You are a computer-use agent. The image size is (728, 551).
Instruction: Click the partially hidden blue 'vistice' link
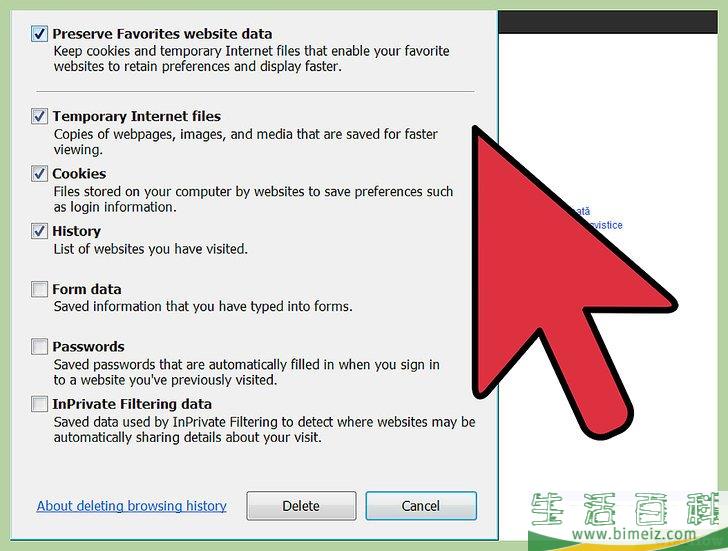[x=606, y=225]
